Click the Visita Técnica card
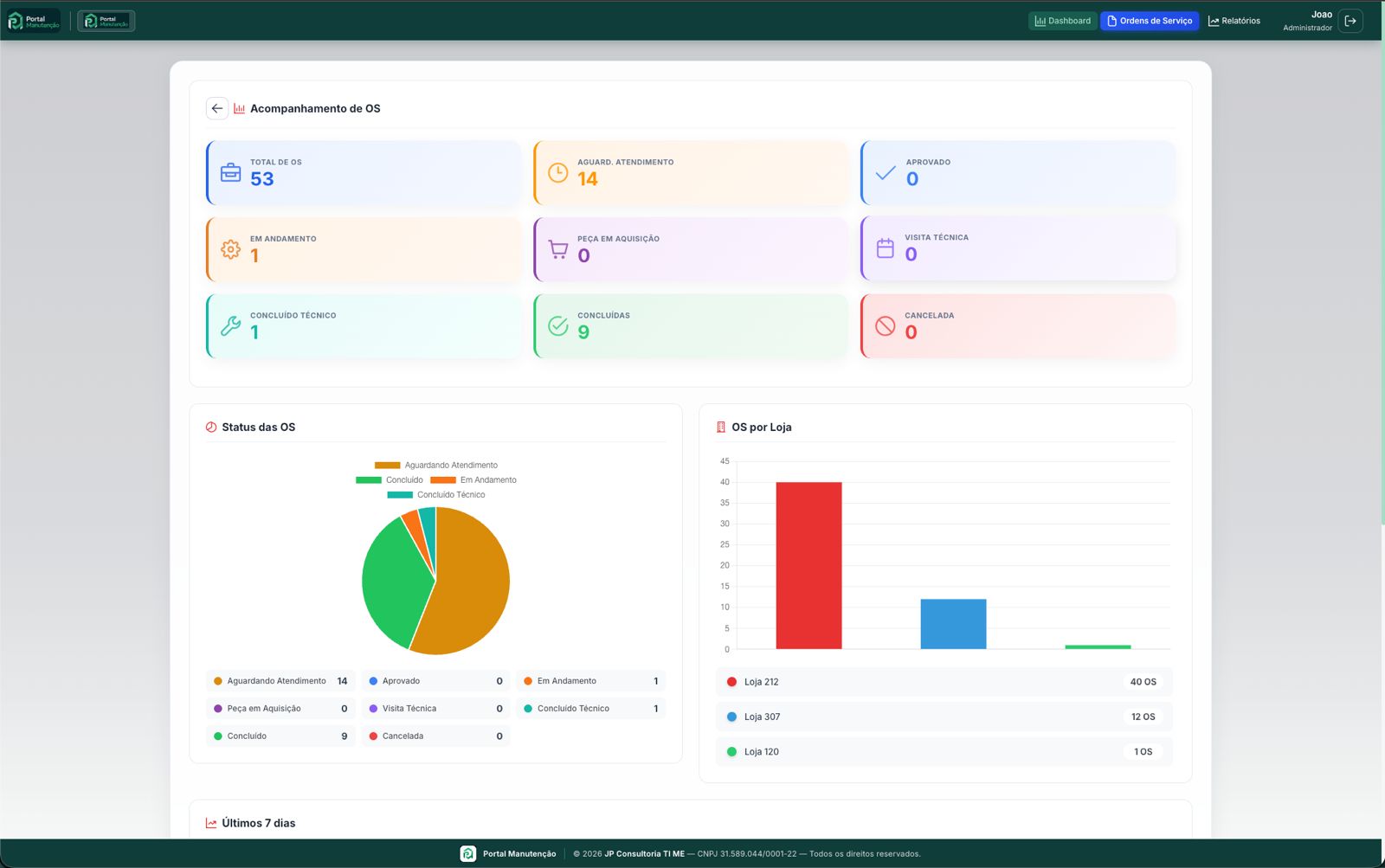The image size is (1385, 868). 1018,248
